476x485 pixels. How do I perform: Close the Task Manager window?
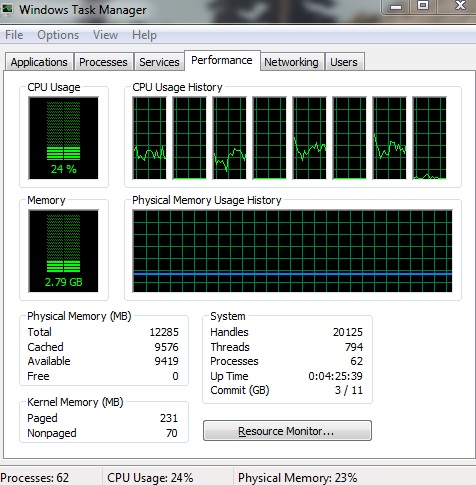point(460,6)
